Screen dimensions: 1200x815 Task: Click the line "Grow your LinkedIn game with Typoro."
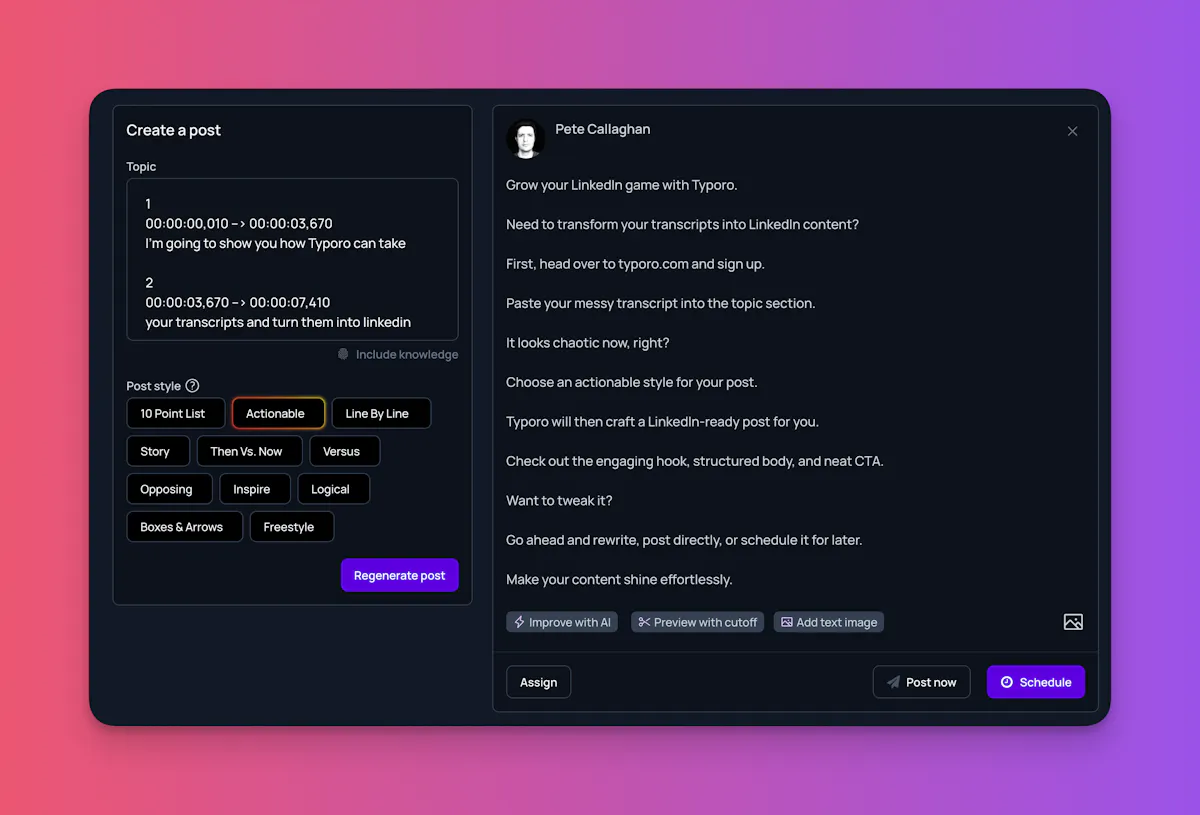[622, 185]
